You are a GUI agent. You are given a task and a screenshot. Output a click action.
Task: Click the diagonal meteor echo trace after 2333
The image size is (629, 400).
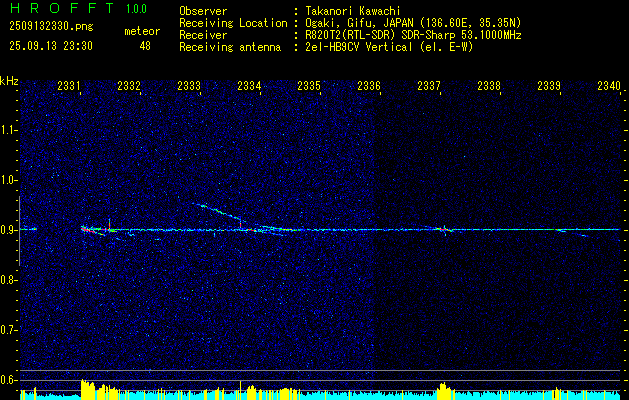tap(219, 213)
